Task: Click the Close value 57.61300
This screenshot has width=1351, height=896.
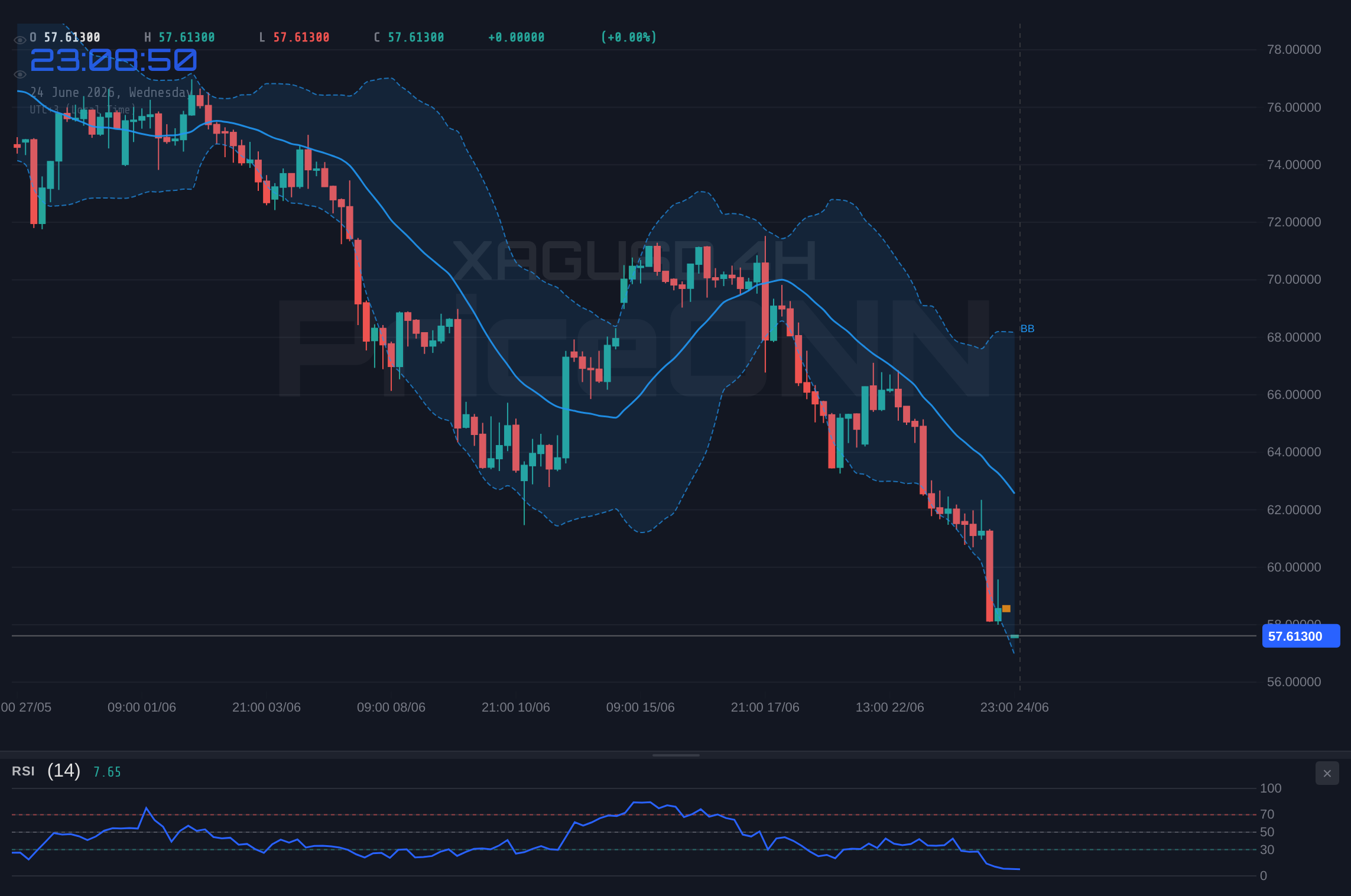Action: pyautogui.click(x=416, y=38)
